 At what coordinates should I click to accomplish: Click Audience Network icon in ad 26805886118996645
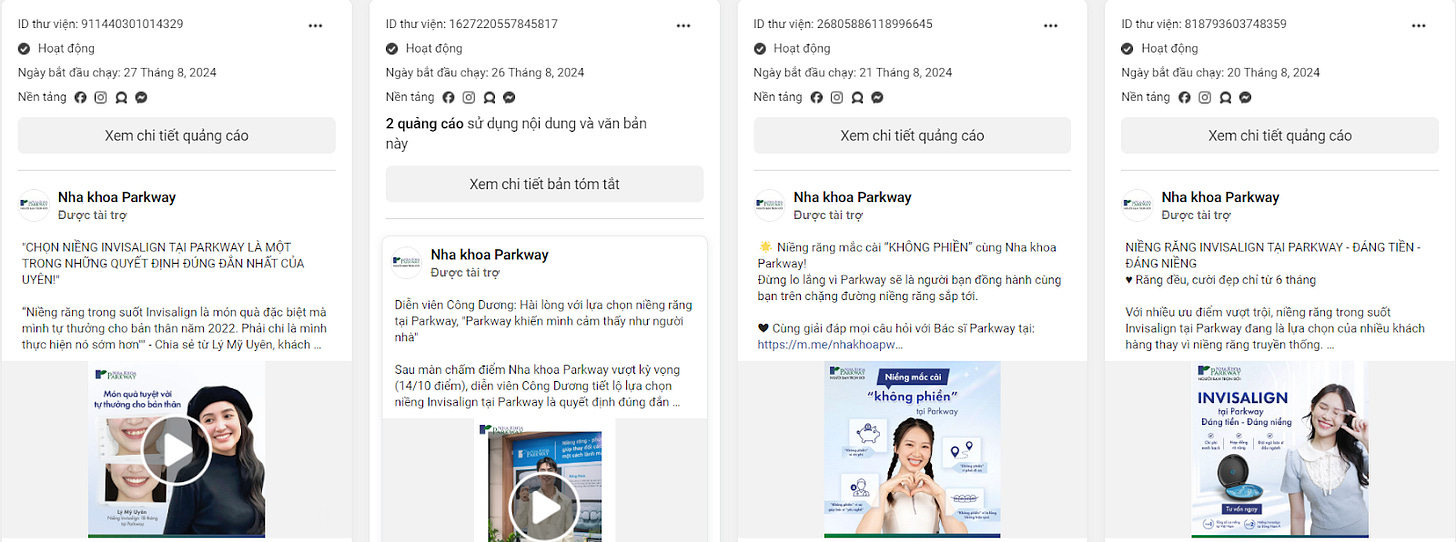coord(857,98)
